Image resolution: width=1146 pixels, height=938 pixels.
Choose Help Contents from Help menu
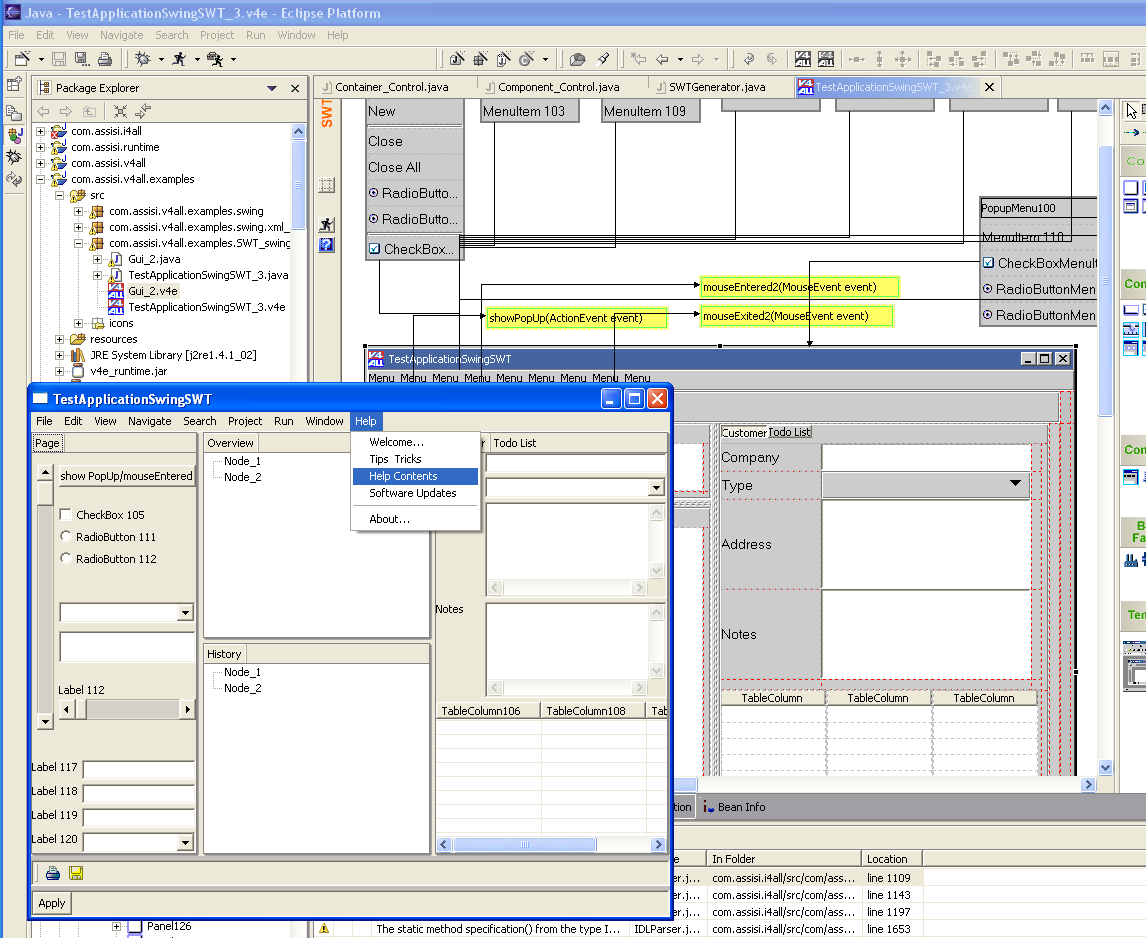403,476
